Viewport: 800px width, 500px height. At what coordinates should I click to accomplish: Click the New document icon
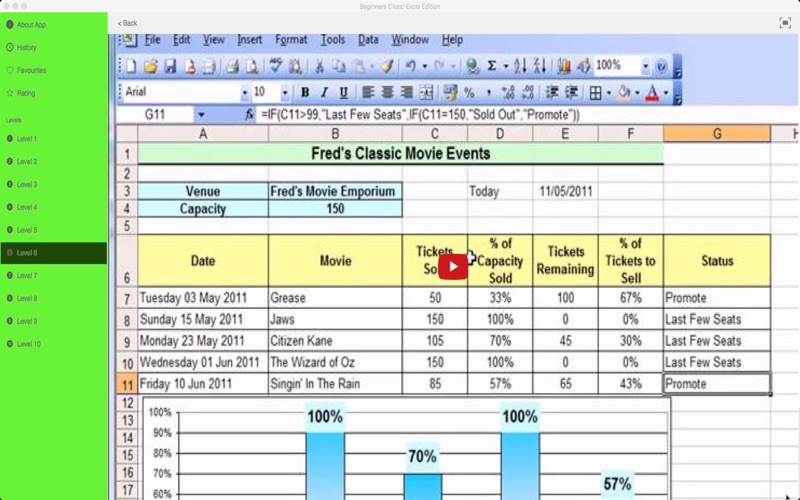click(x=132, y=66)
